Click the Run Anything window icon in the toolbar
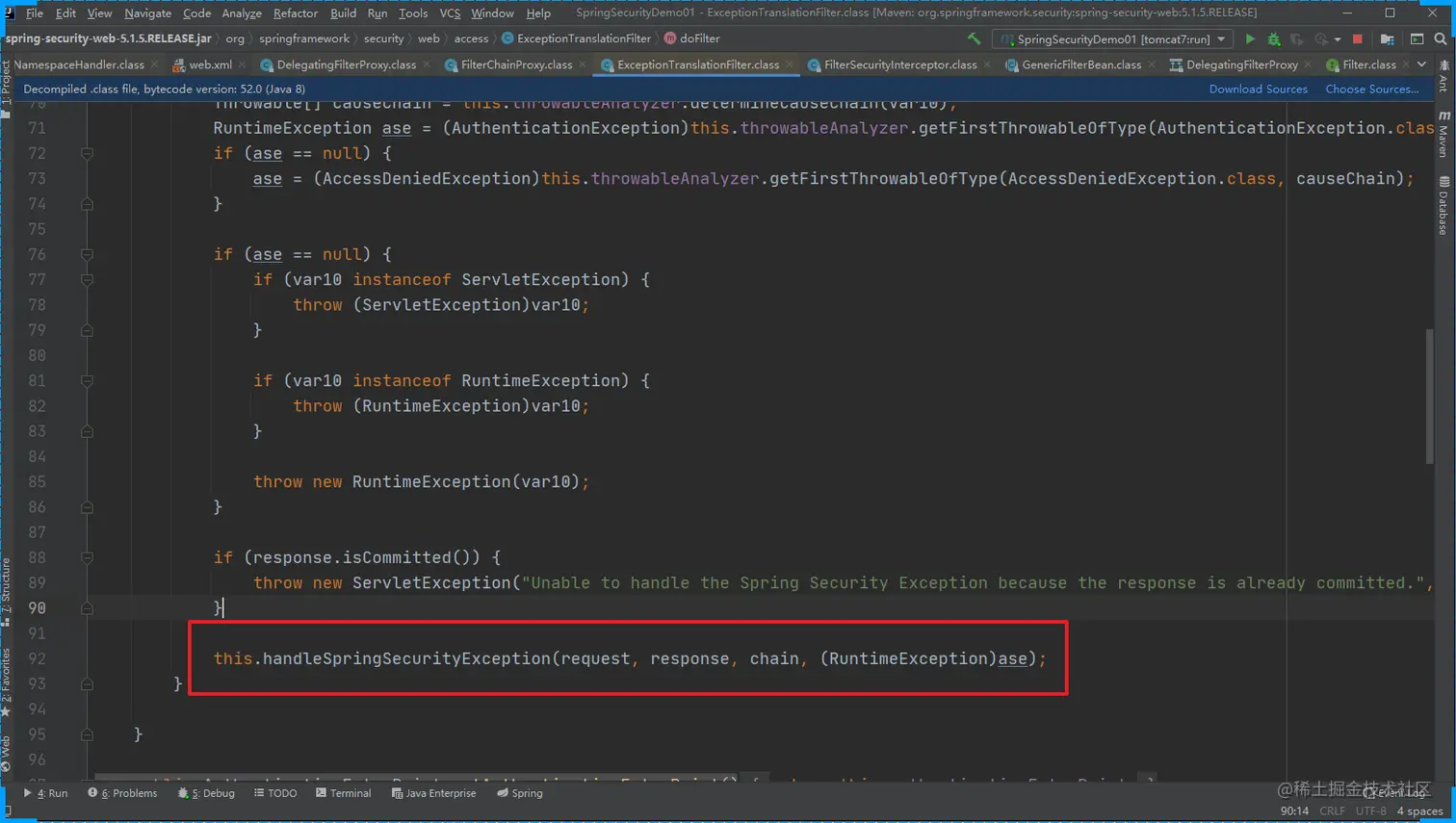 (1417, 39)
